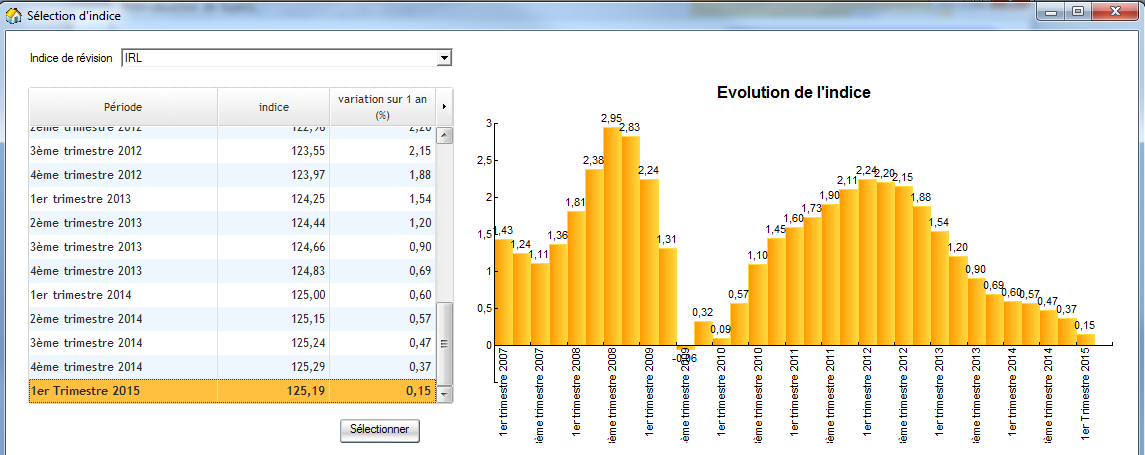1145x455 pixels.
Task: Click the table vertical scrollbar thumb
Action: click(444, 343)
